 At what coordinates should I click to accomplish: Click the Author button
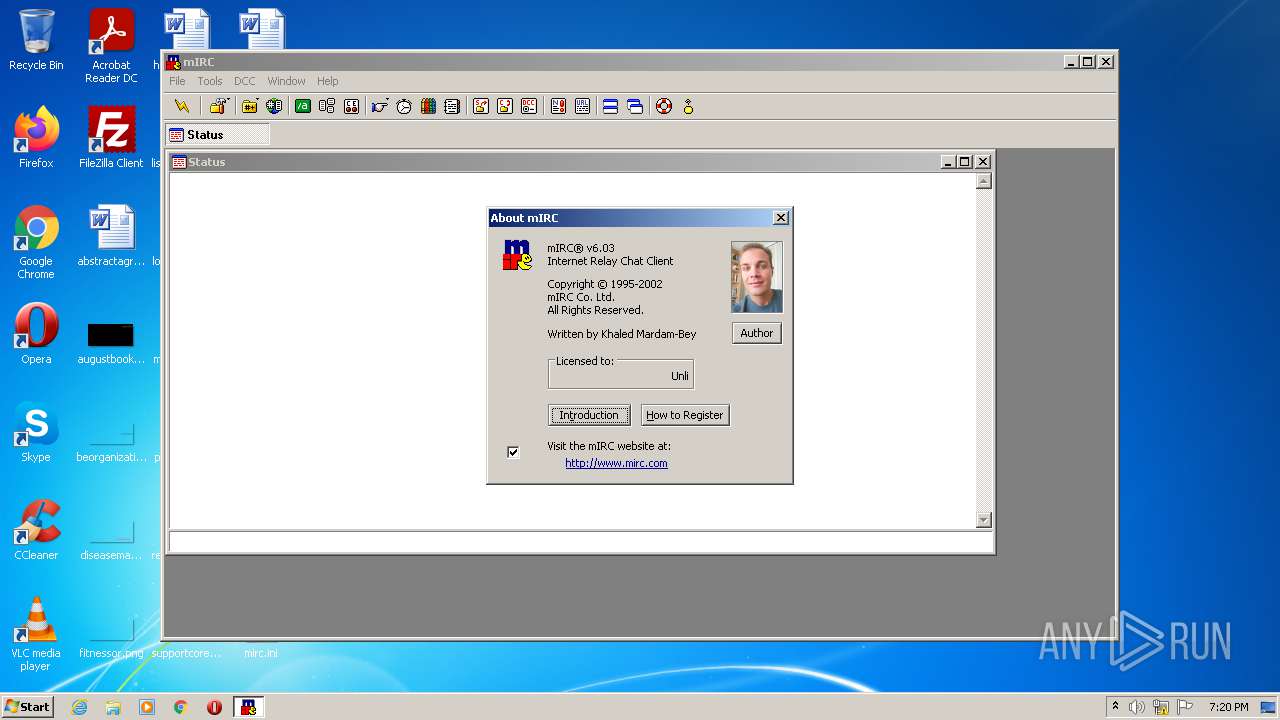coord(756,333)
